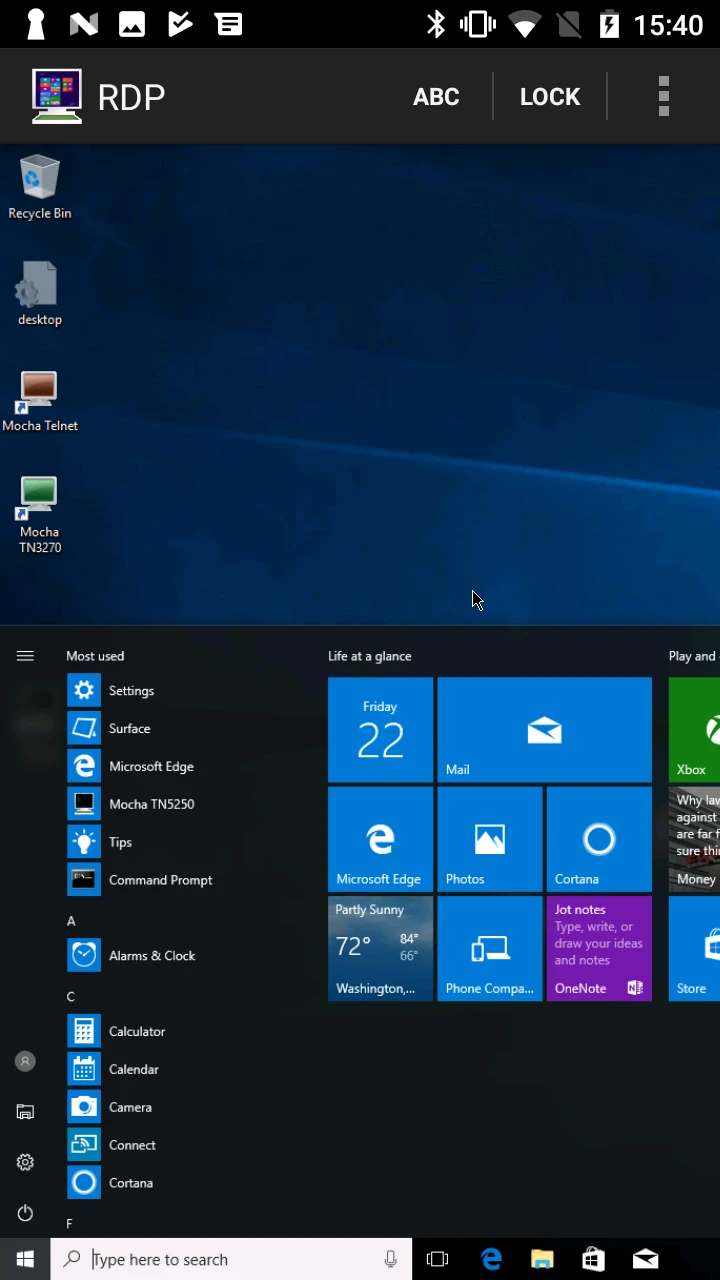
Task: Open the OneNote Jot notes tile
Action: tap(598, 948)
